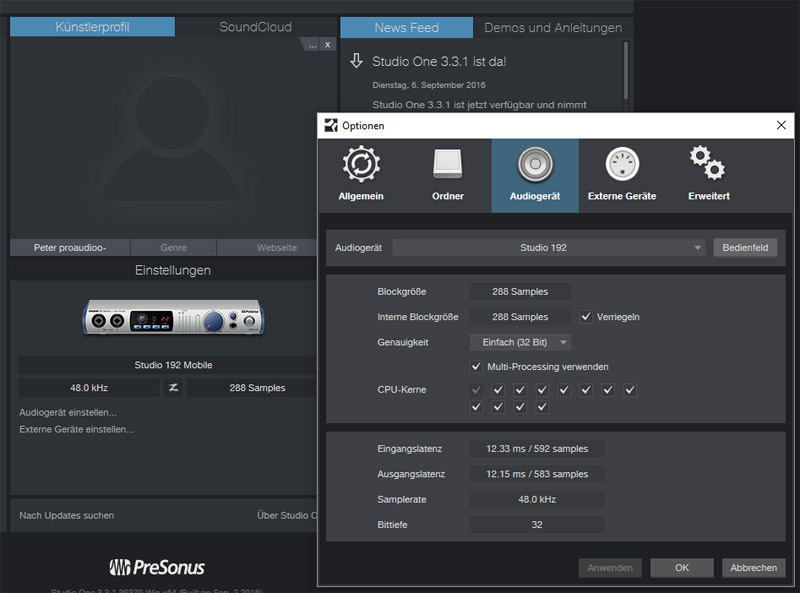Open the ellipsis menu in Künstlerprofil panel
This screenshot has height=593, width=800.
[311, 45]
